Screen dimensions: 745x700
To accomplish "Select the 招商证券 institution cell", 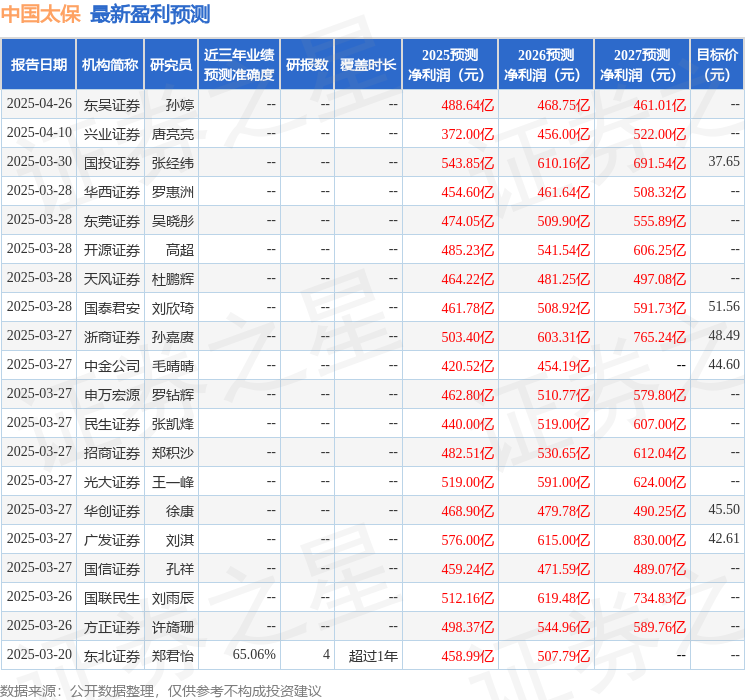I will tap(112, 453).
